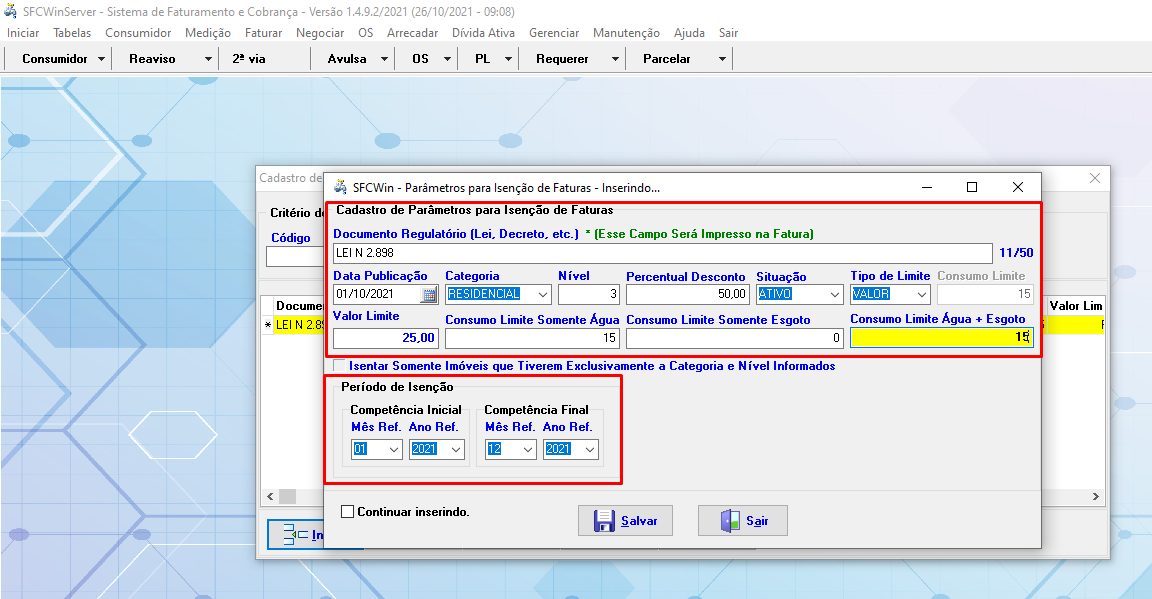Viewport: 1152px width, 599px height.
Task: Expand the Situação dropdown showing ATIVO
Action: pos(834,295)
